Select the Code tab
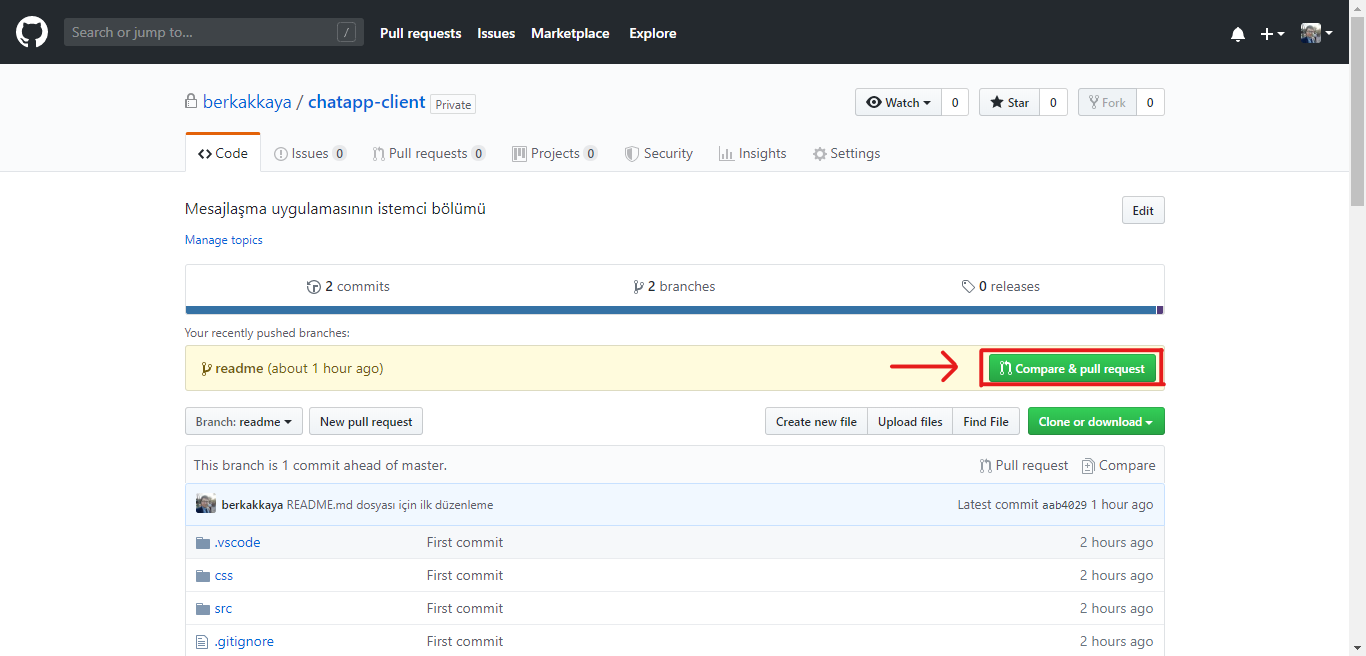1366x656 pixels. (223, 153)
